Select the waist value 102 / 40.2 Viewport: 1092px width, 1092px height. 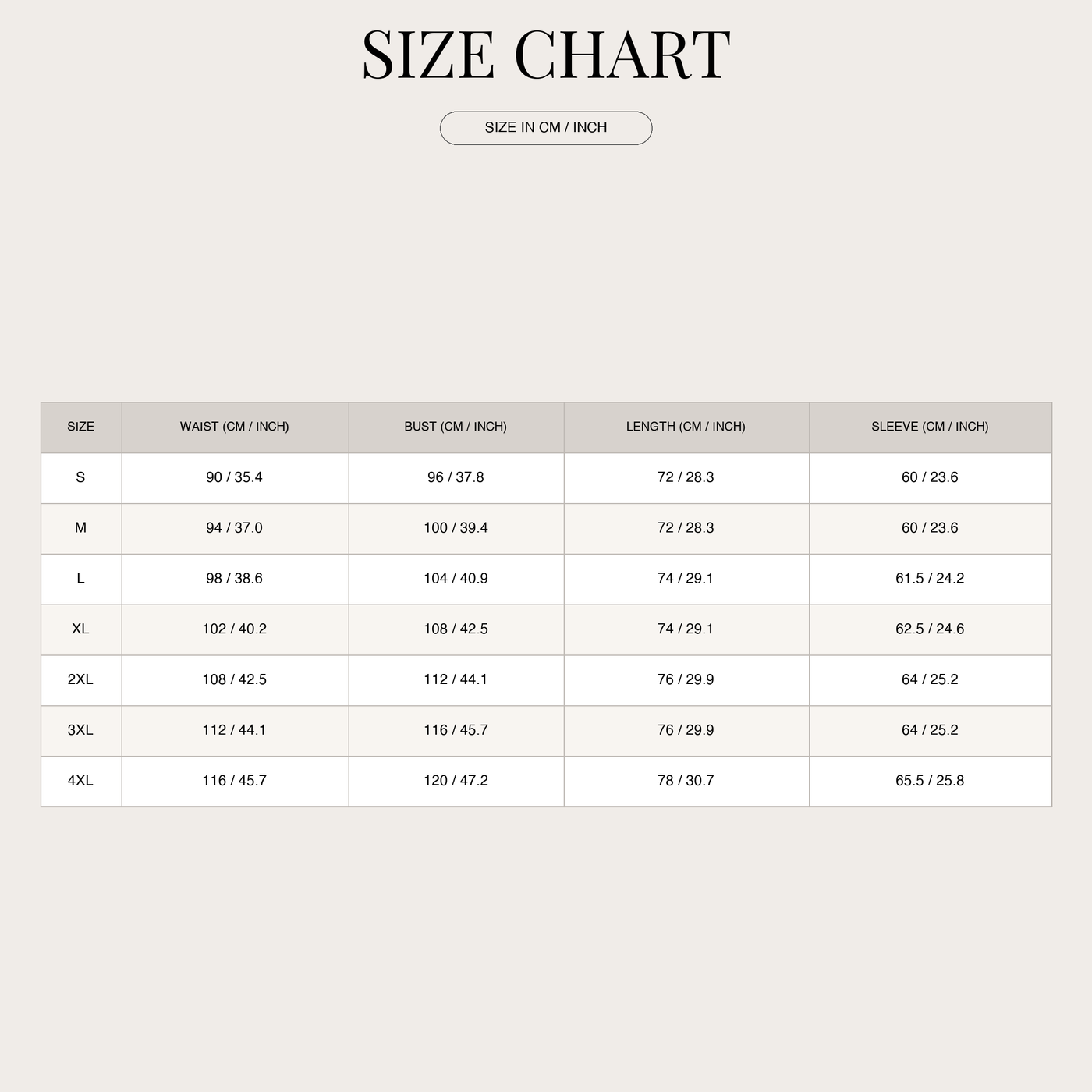234,629
